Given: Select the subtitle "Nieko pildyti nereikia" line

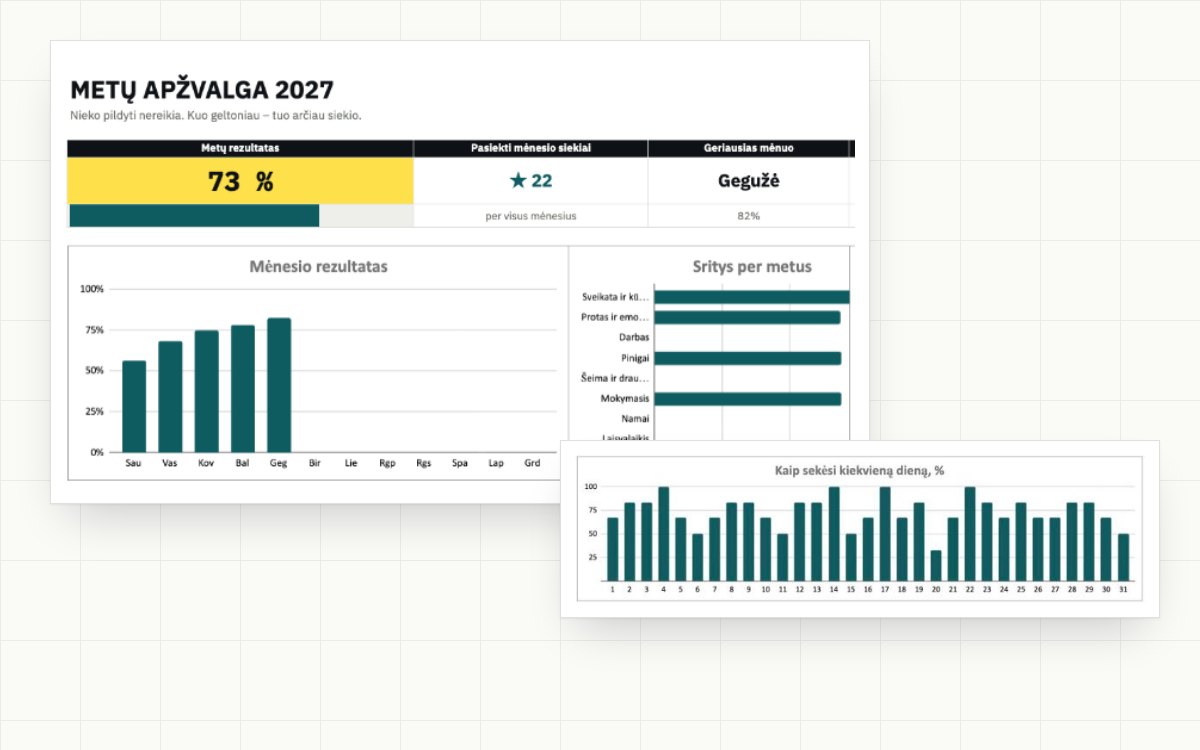Looking at the screenshot, I should click(216, 115).
